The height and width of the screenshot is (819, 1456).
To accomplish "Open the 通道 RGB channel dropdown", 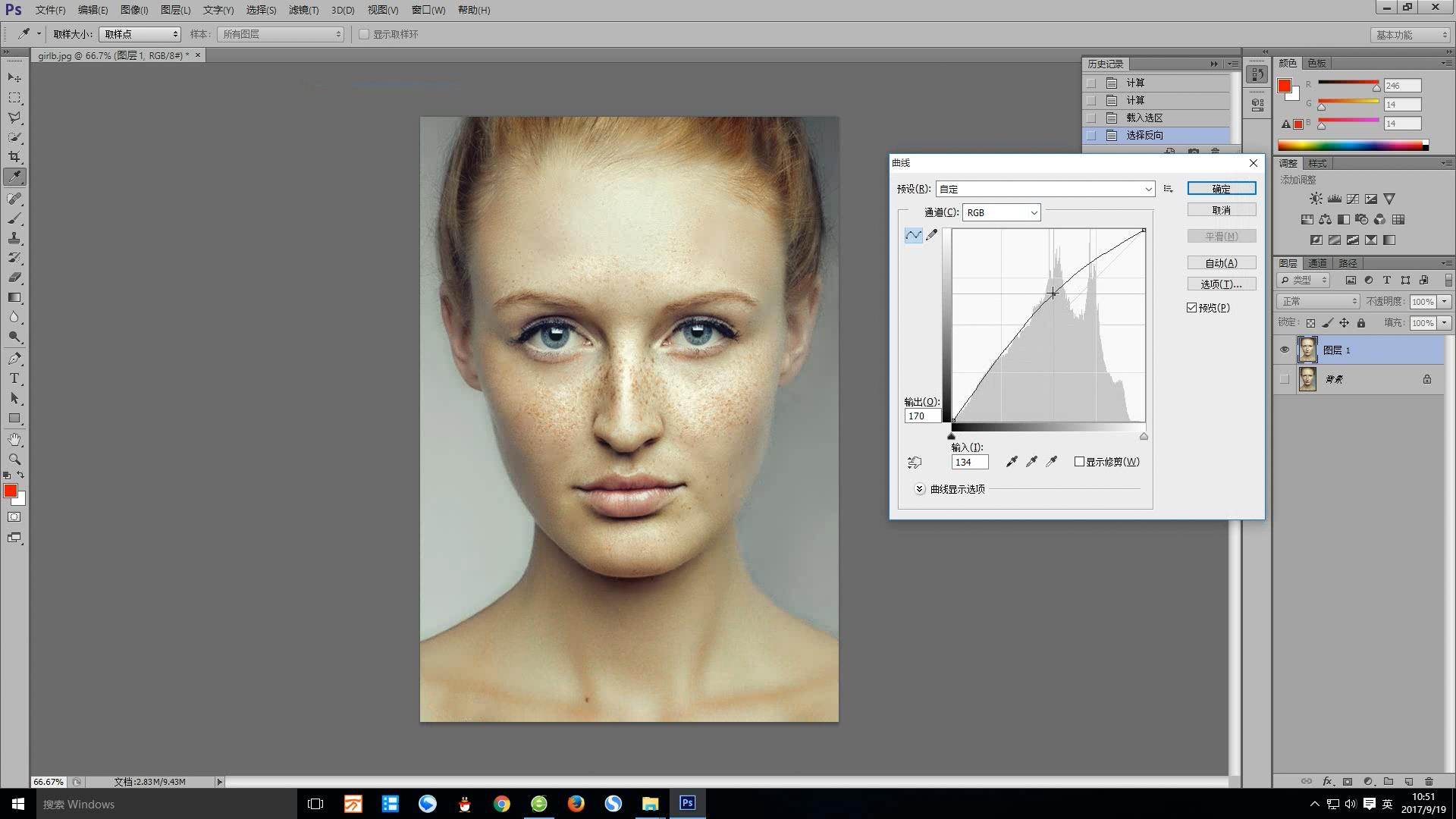I will [1002, 212].
